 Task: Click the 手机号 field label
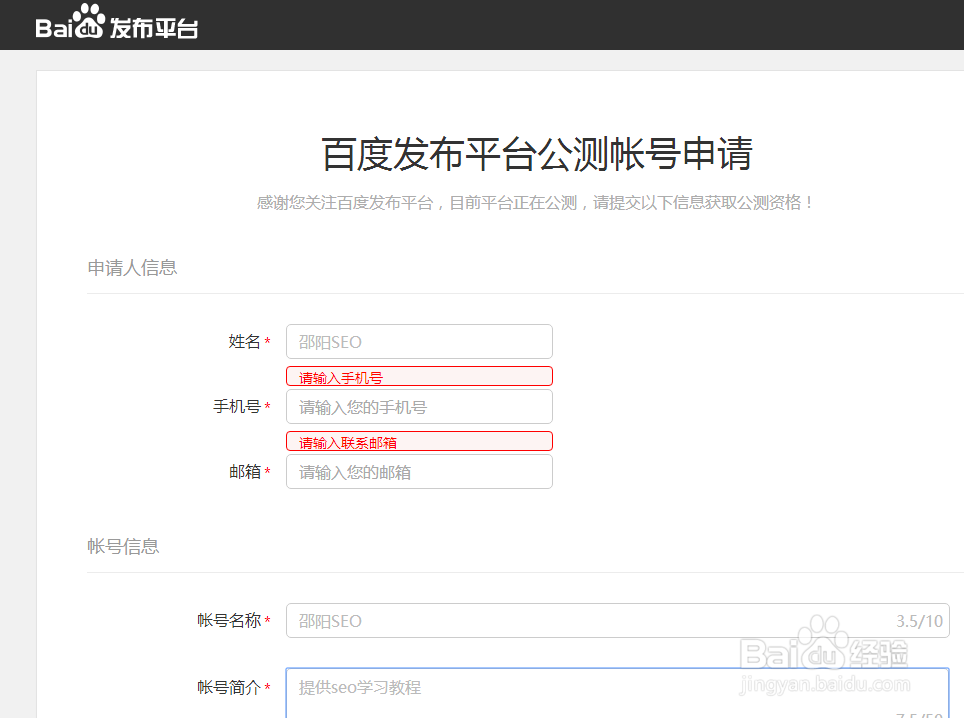(237, 407)
